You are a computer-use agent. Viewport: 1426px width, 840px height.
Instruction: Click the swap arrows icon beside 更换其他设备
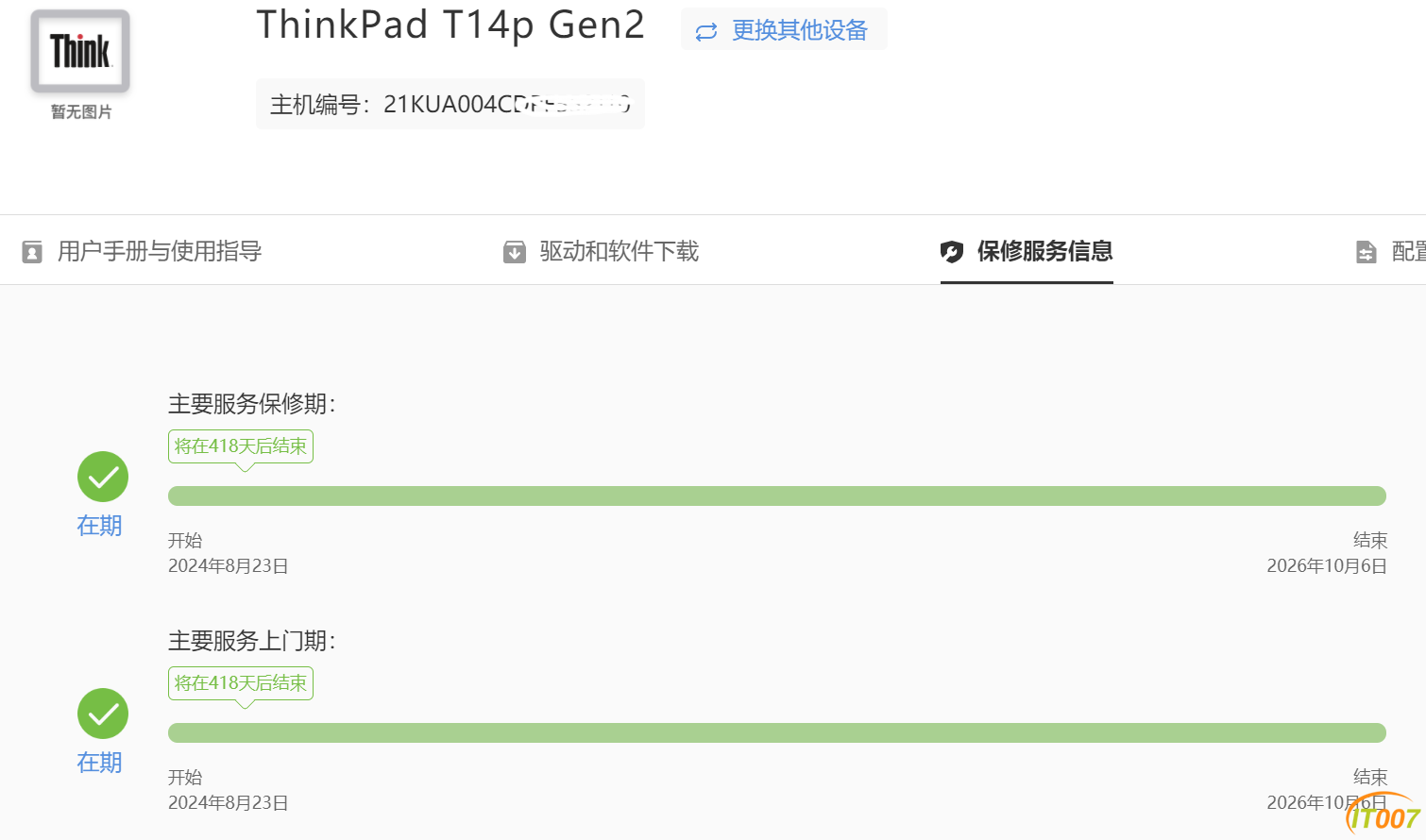pos(706,32)
